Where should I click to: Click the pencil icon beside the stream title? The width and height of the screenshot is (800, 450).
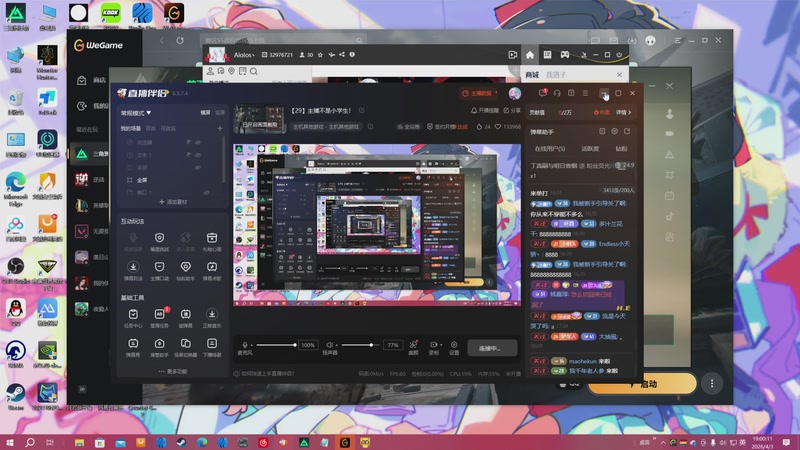[x=362, y=110]
